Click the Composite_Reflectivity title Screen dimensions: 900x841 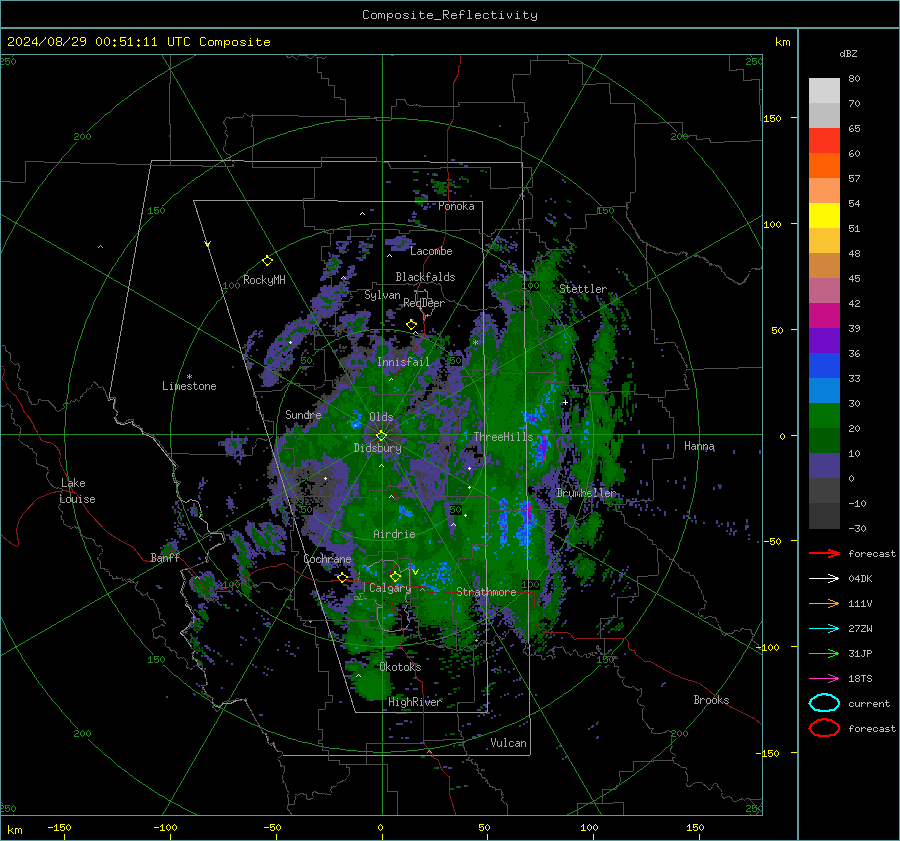pos(450,15)
